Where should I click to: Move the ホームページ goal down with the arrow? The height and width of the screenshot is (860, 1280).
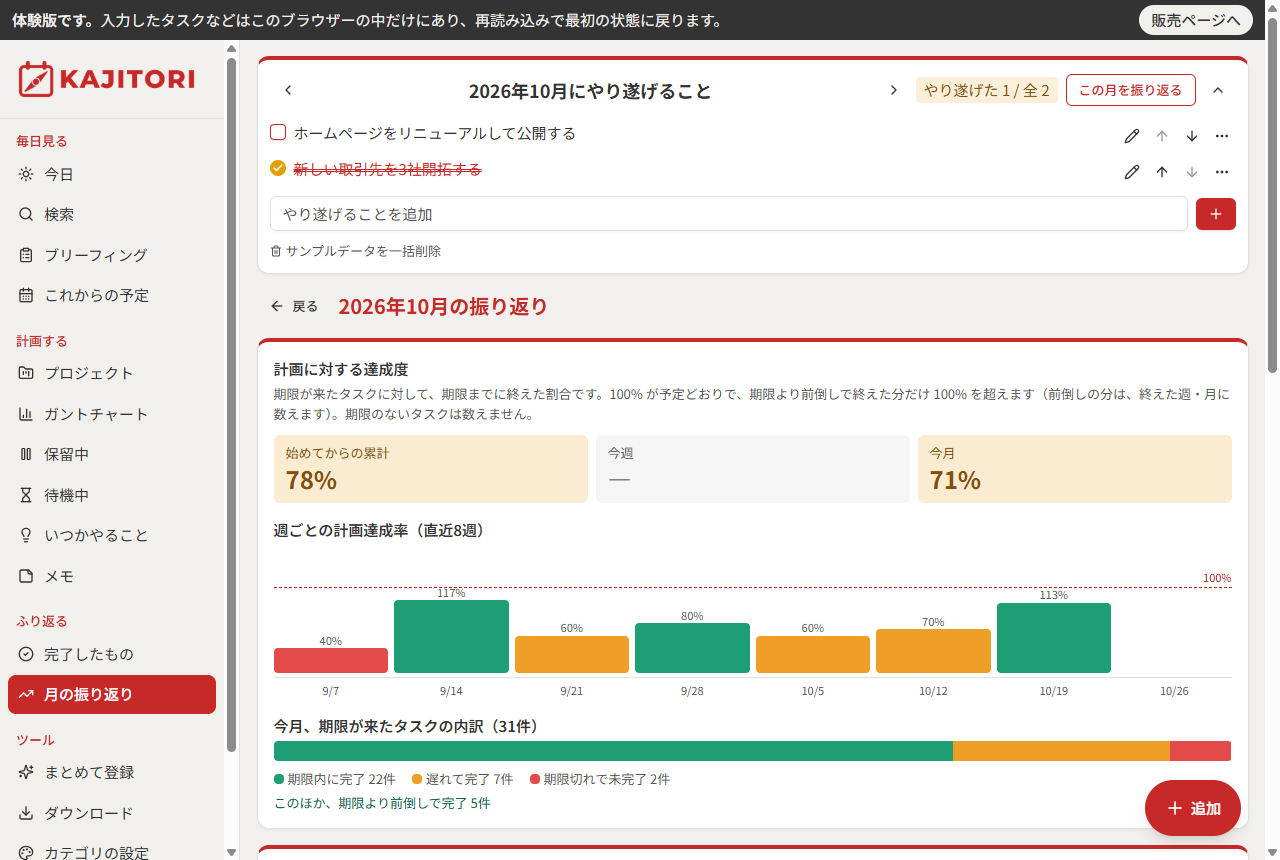coord(1192,136)
